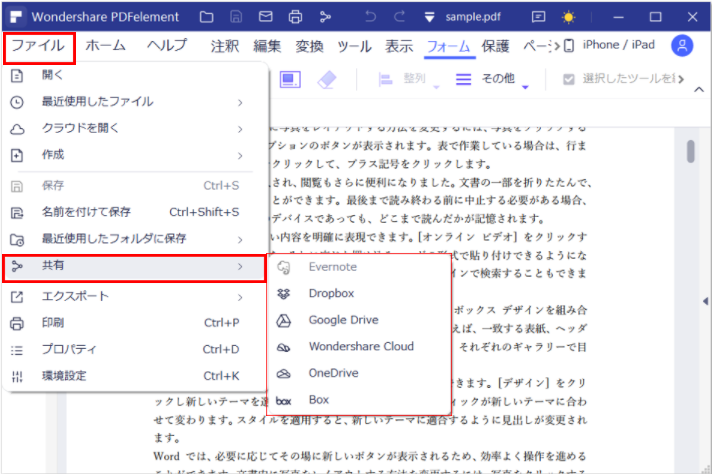Select 印刷 menu item
712x474 pixels.
pos(134,323)
